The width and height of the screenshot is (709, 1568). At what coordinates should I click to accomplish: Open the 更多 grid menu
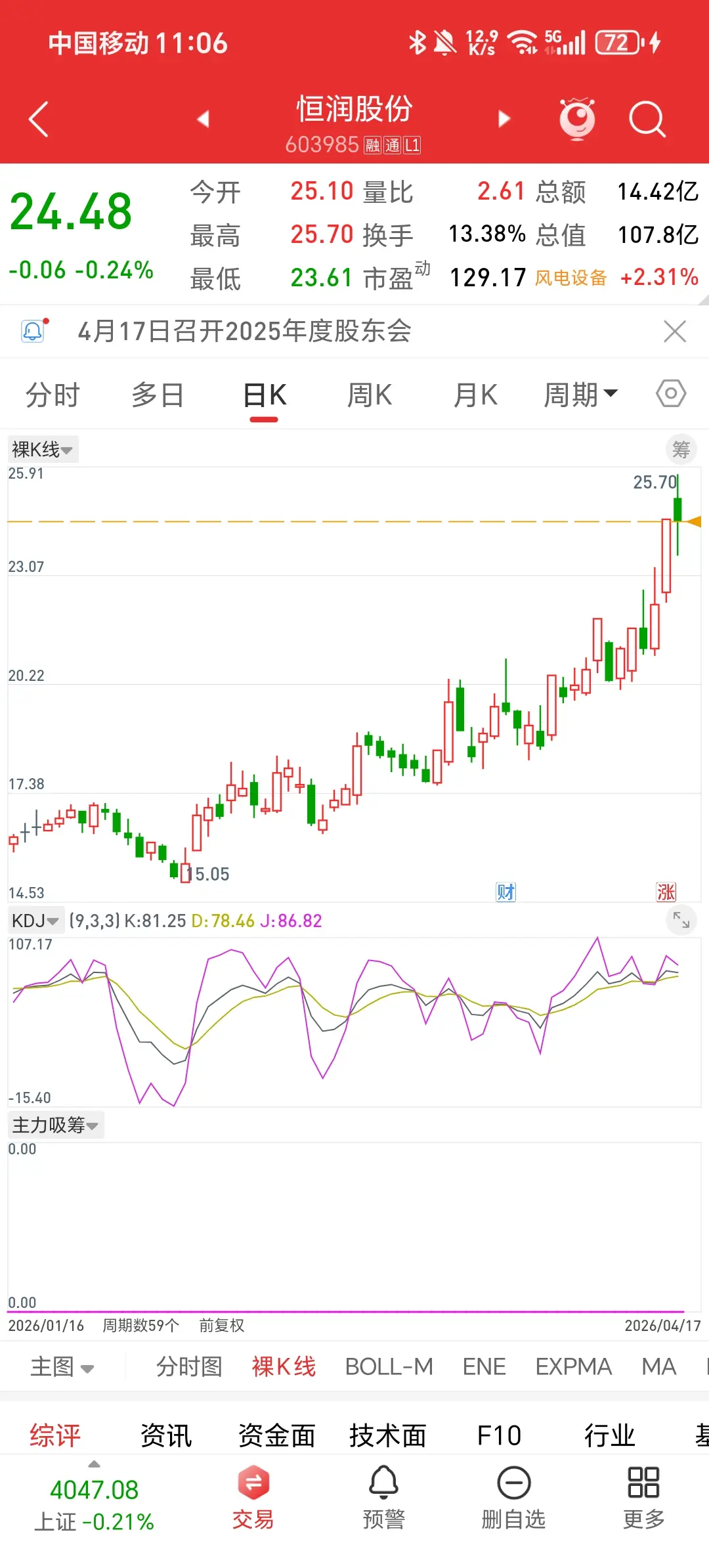(x=644, y=1498)
